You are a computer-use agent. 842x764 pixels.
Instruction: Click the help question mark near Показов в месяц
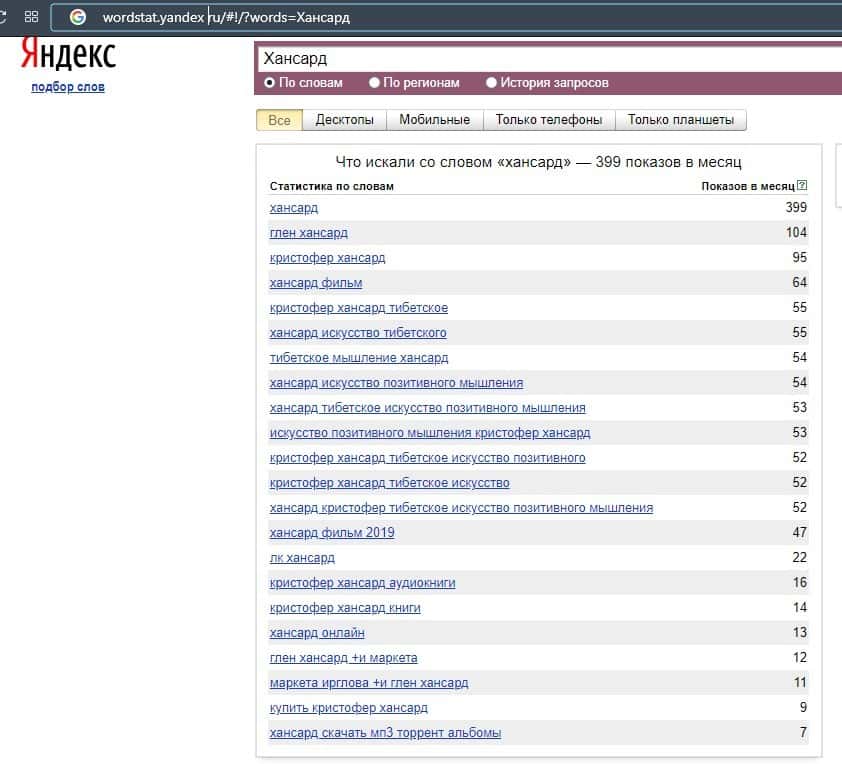click(x=802, y=186)
